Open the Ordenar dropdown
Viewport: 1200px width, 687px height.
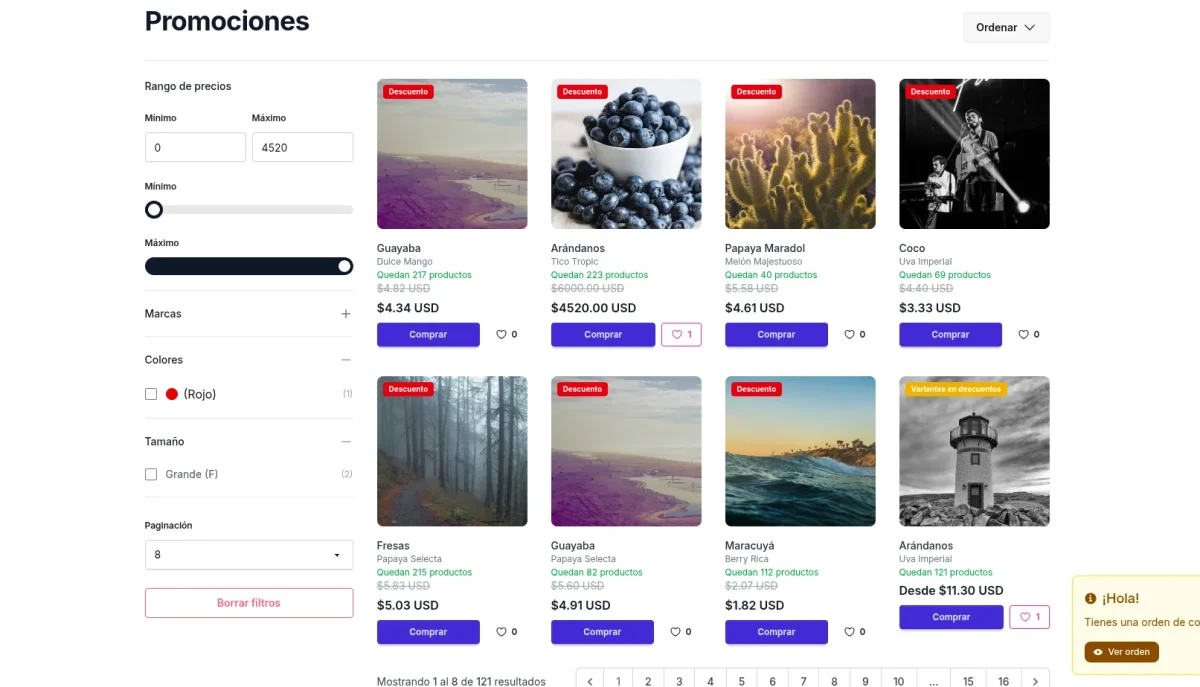click(1006, 27)
